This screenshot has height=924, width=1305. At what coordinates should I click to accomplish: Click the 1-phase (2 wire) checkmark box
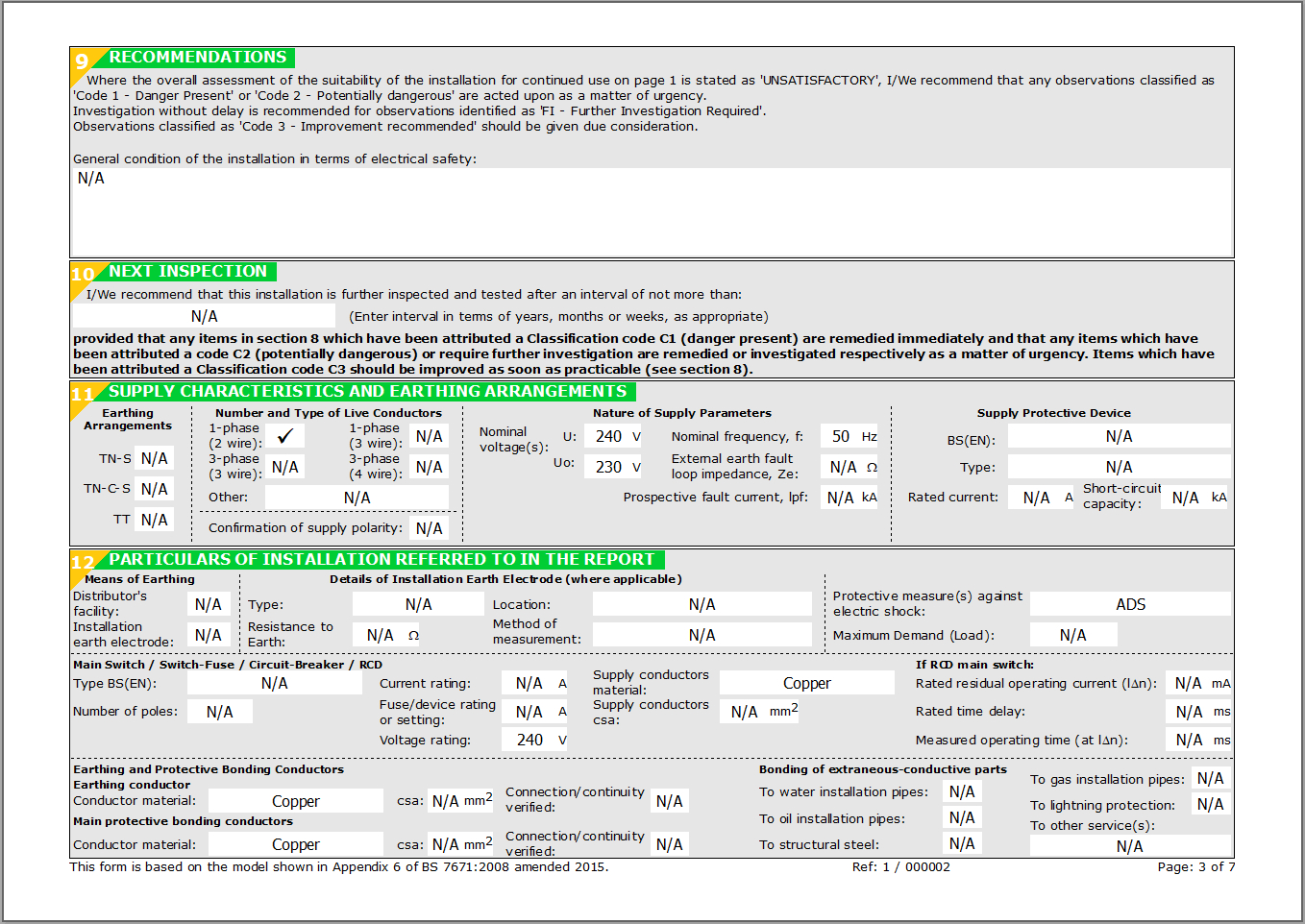tap(285, 436)
